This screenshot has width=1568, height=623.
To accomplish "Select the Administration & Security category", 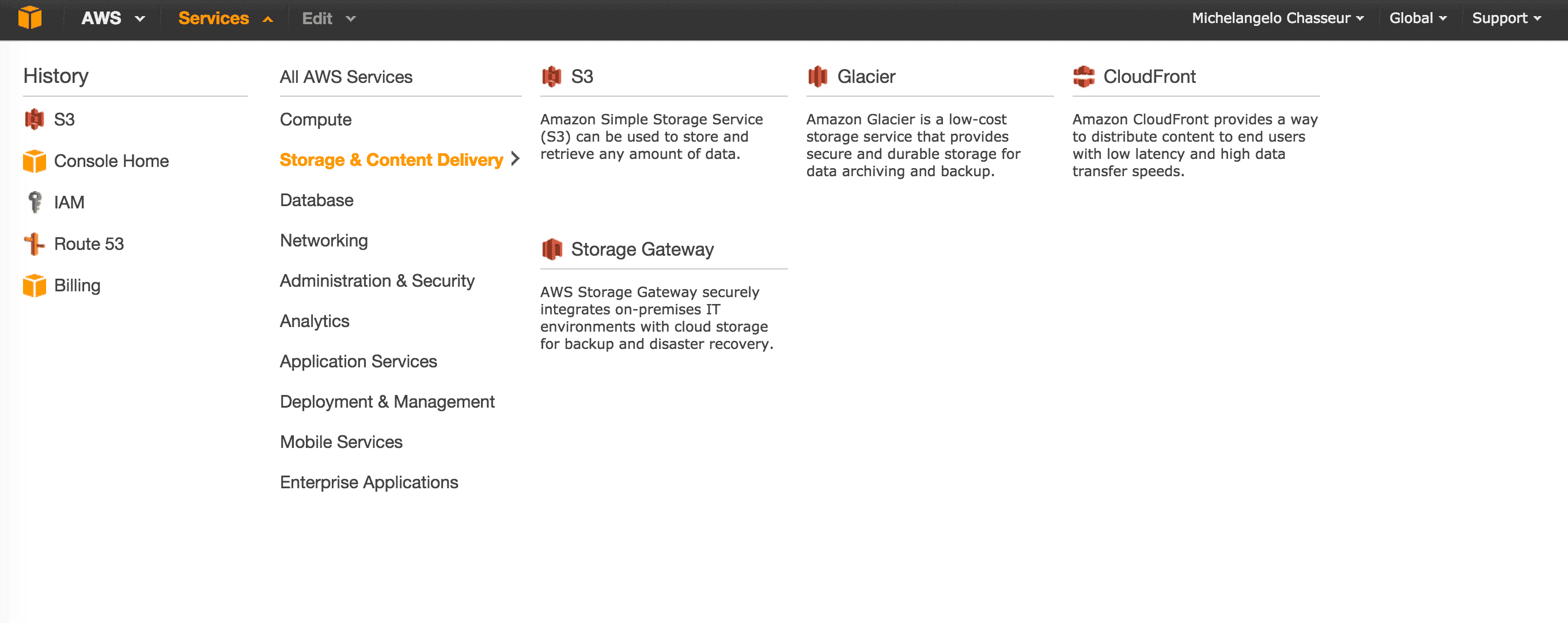I will coord(377,281).
